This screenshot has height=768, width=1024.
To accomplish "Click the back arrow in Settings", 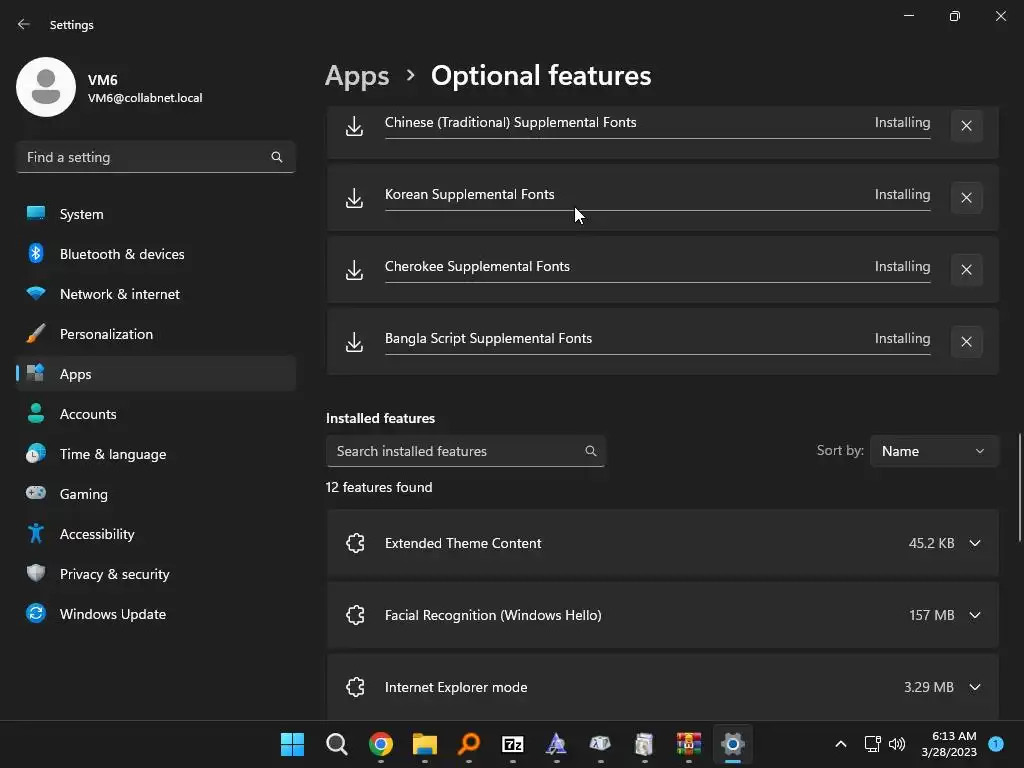I will 24,25.
